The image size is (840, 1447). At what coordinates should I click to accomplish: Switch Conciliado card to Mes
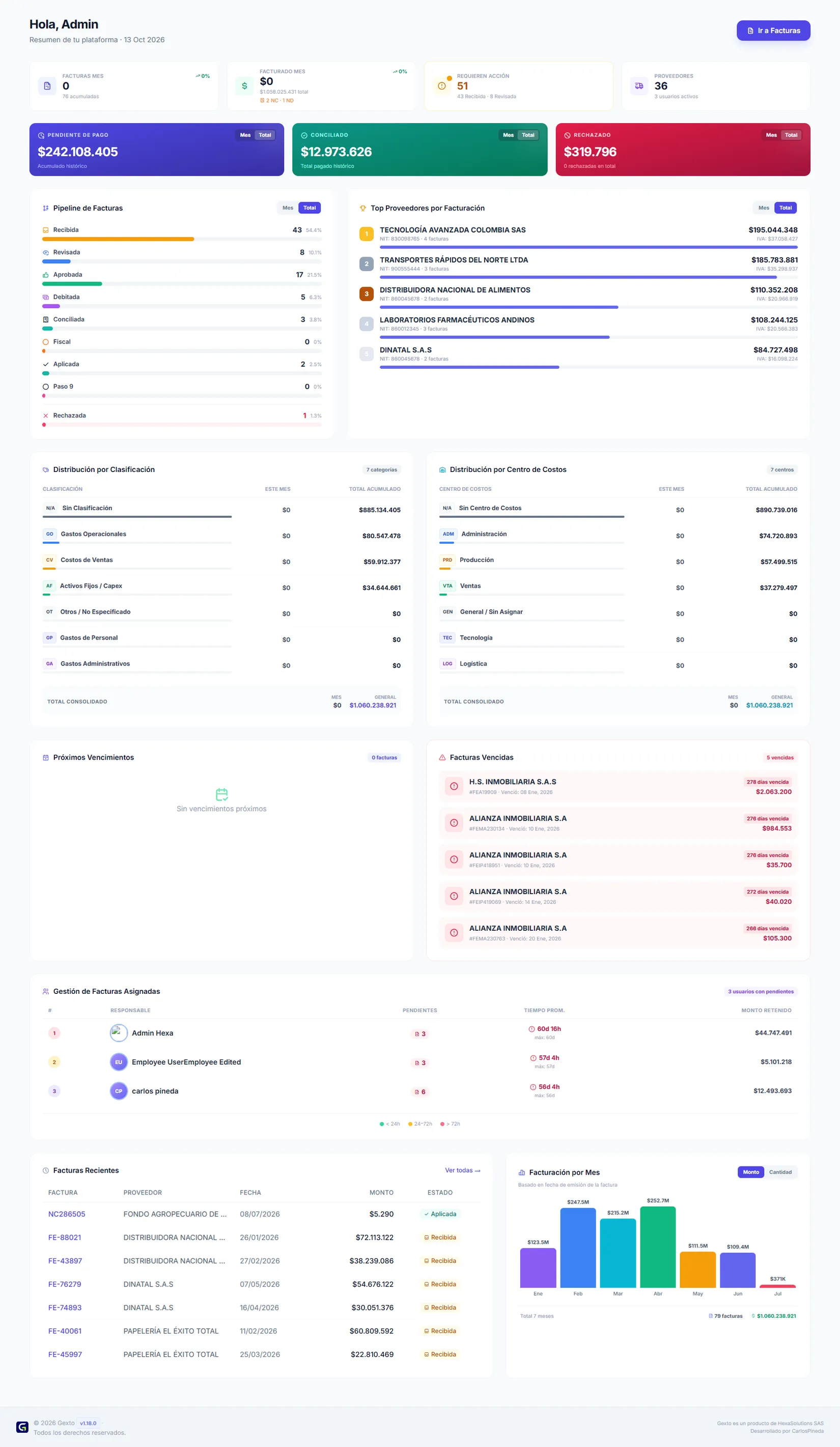(x=508, y=135)
